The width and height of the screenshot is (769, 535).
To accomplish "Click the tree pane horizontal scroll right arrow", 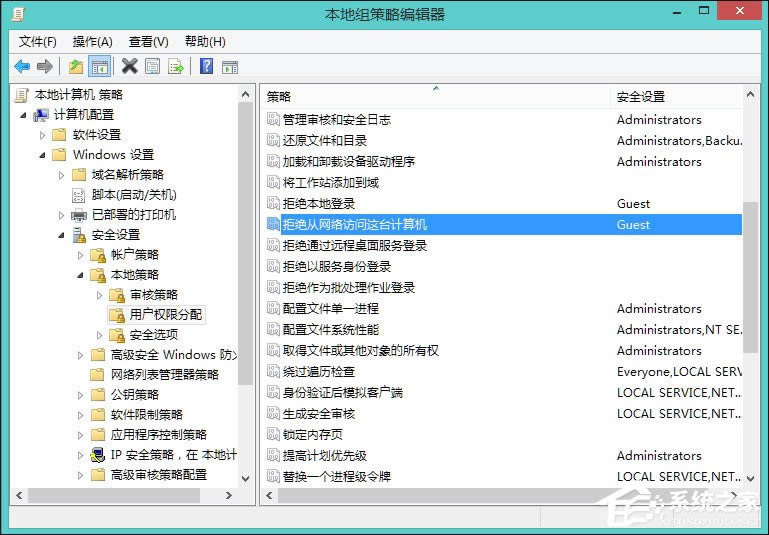I will (229, 495).
